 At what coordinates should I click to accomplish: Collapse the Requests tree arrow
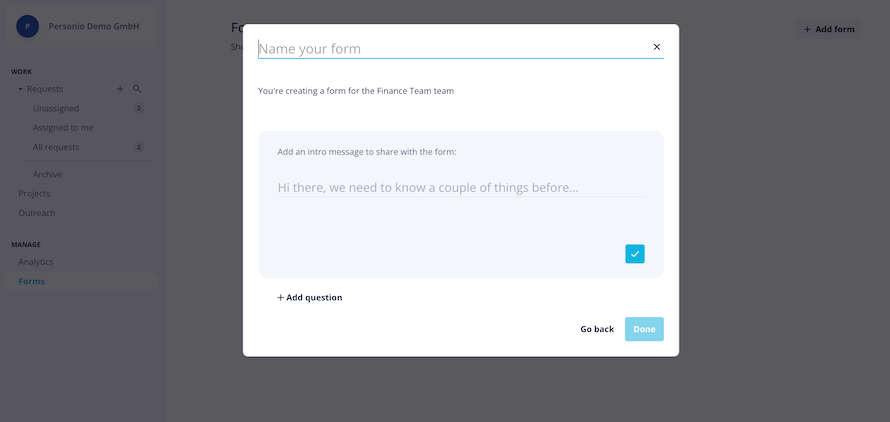(20, 89)
